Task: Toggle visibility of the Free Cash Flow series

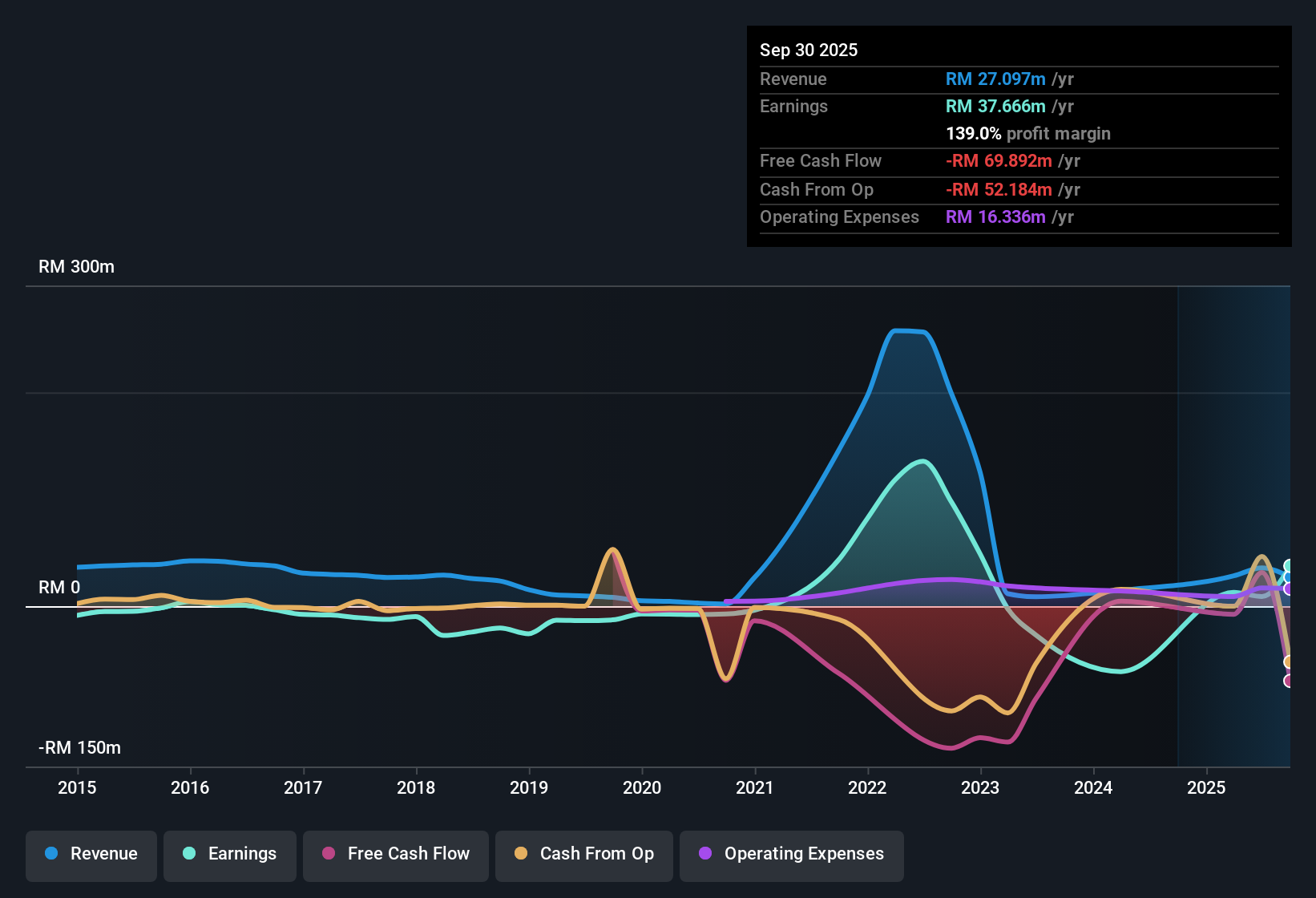Action: tap(395, 854)
